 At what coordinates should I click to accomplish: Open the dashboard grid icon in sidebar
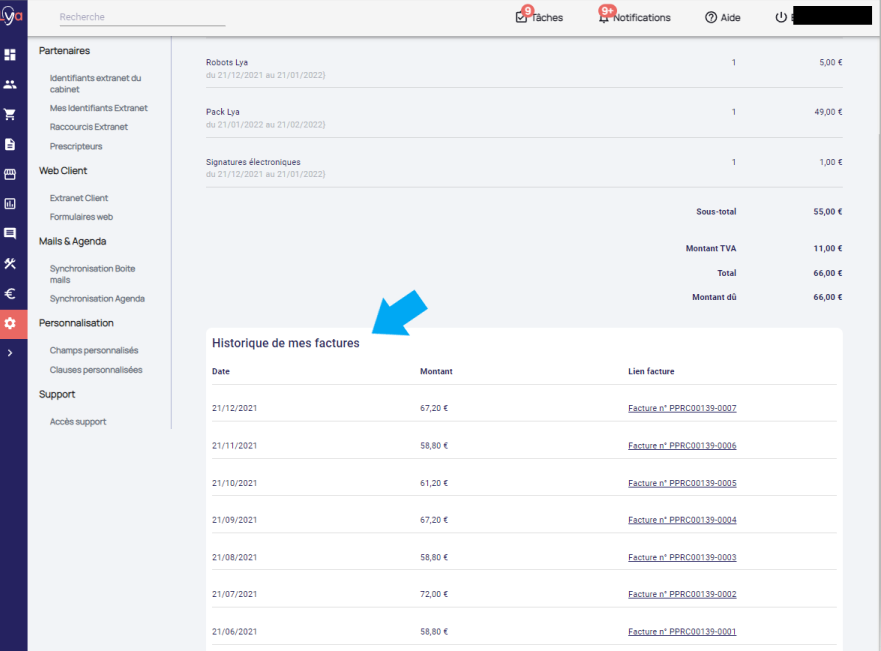click(x=10, y=54)
